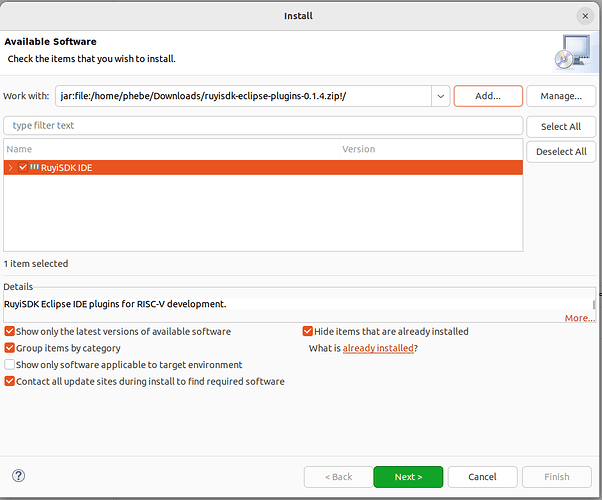Click the Add... button
The height and width of the screenshot is (500, 602).
(x=488, y=96)
